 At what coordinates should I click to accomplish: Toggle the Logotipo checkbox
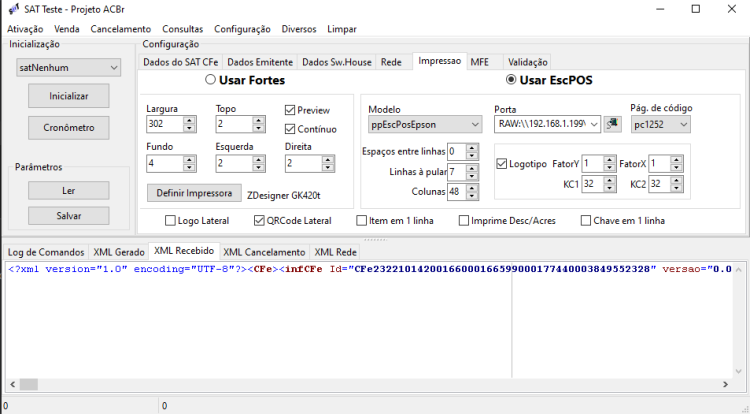[501, 163]
